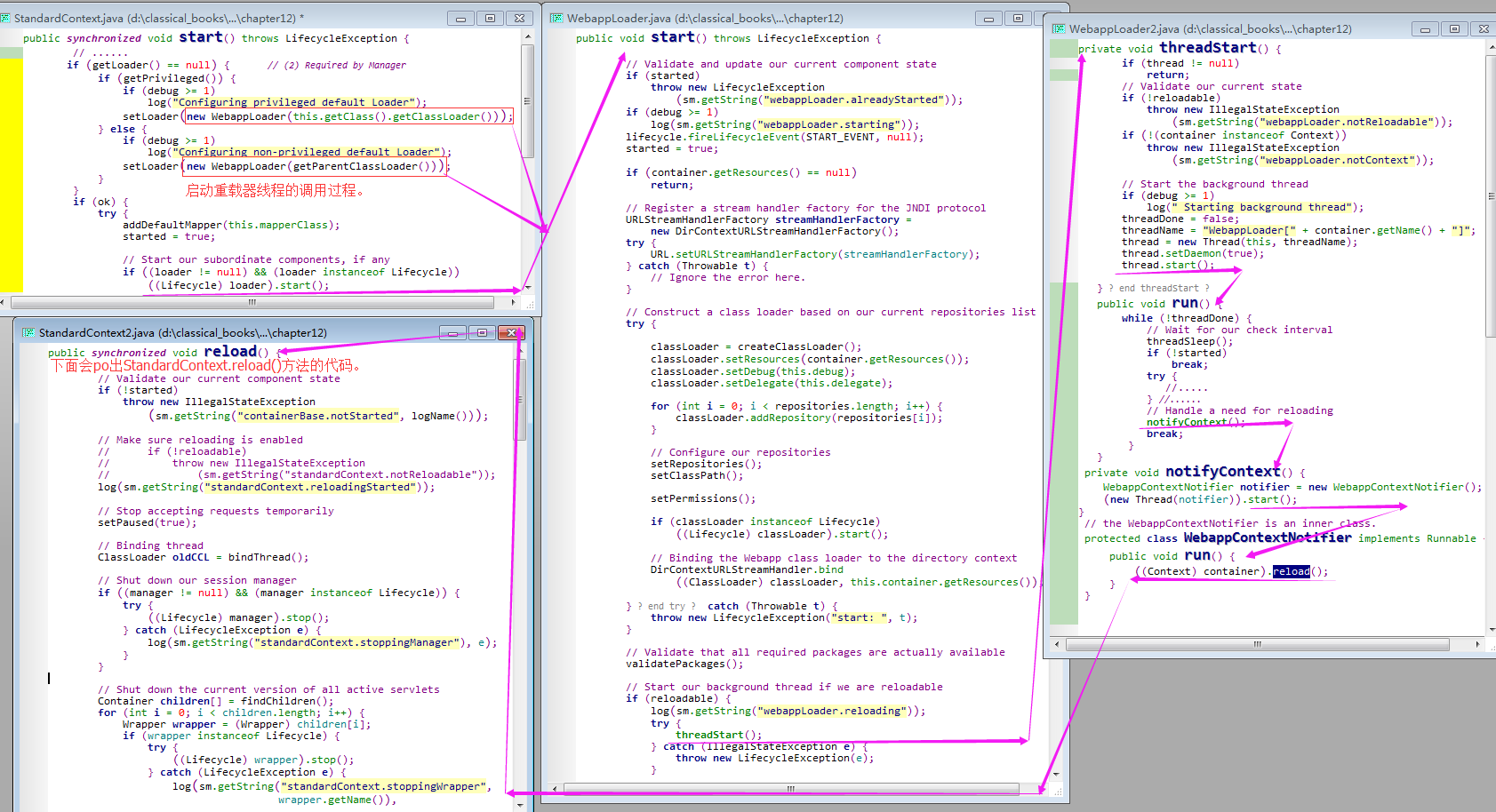The height and width of the screenshot is (812, 1496).
Task: Click 'threadStart' method name in WebappLoader2.java
Action: pyautogui.click(x=1208, y=48)
